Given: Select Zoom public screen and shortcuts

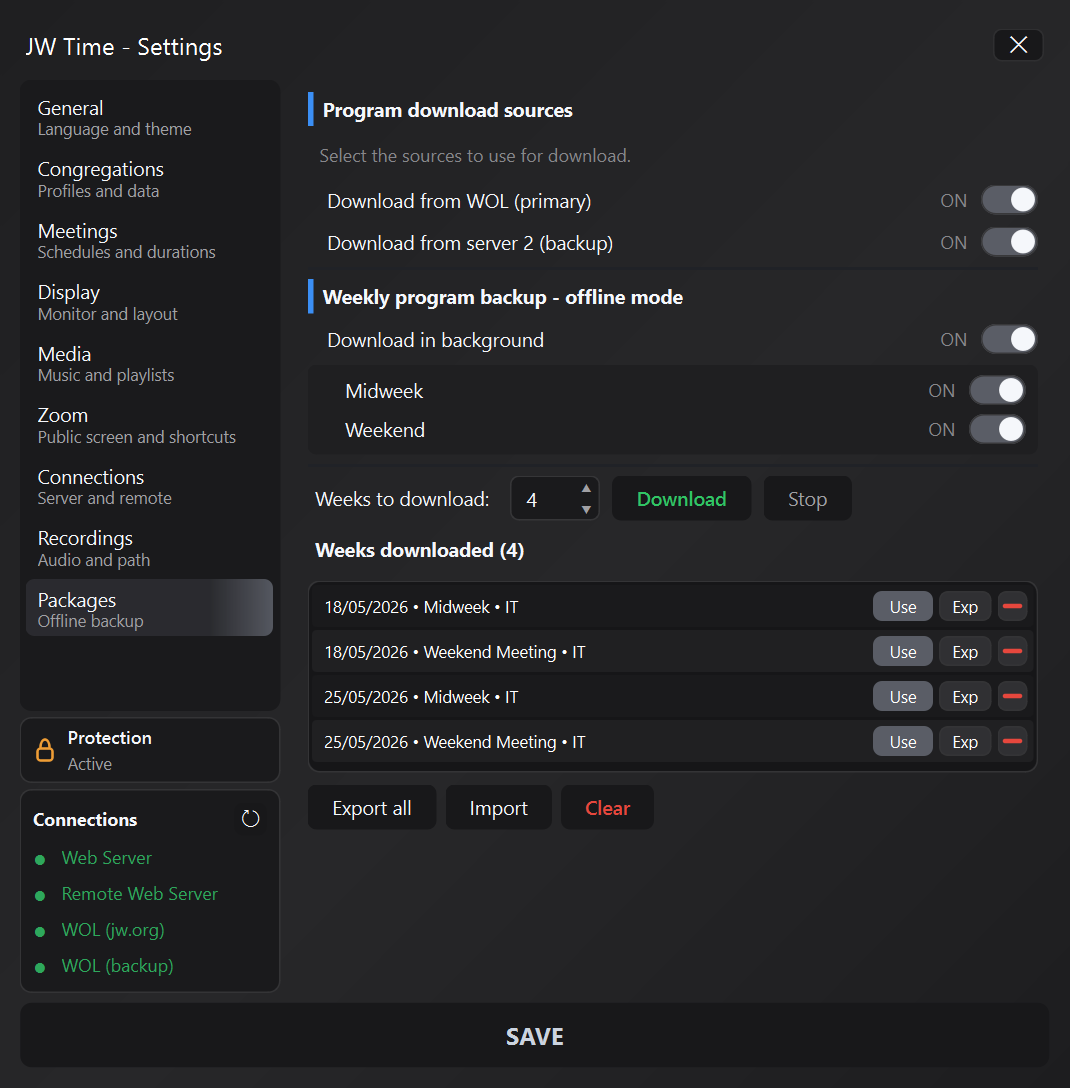Looking at the screenshot, I should coord(149,425).
